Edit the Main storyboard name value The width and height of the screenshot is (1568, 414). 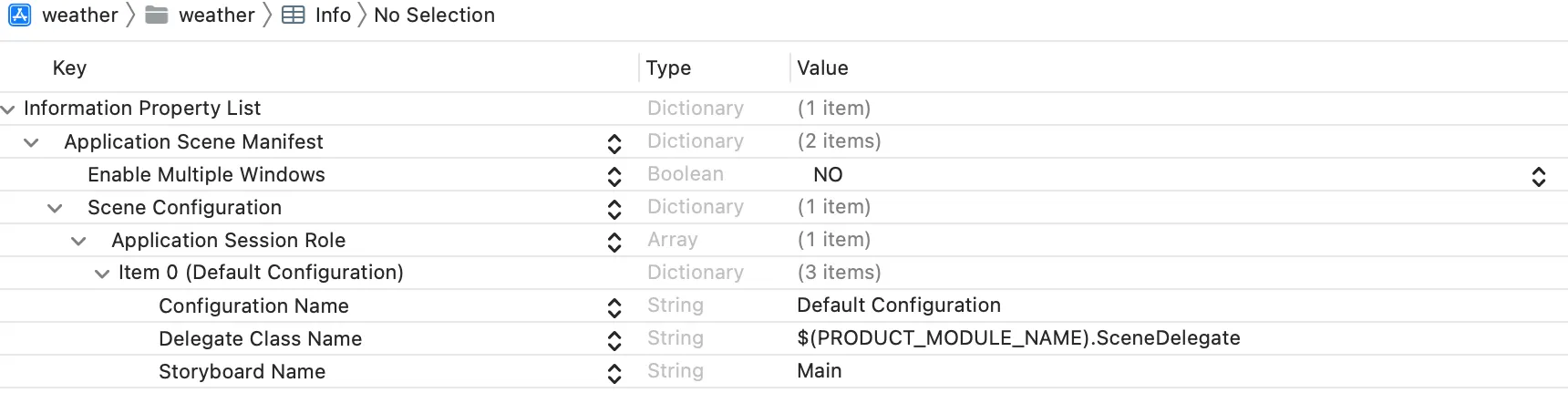click(x=820, y=371)
